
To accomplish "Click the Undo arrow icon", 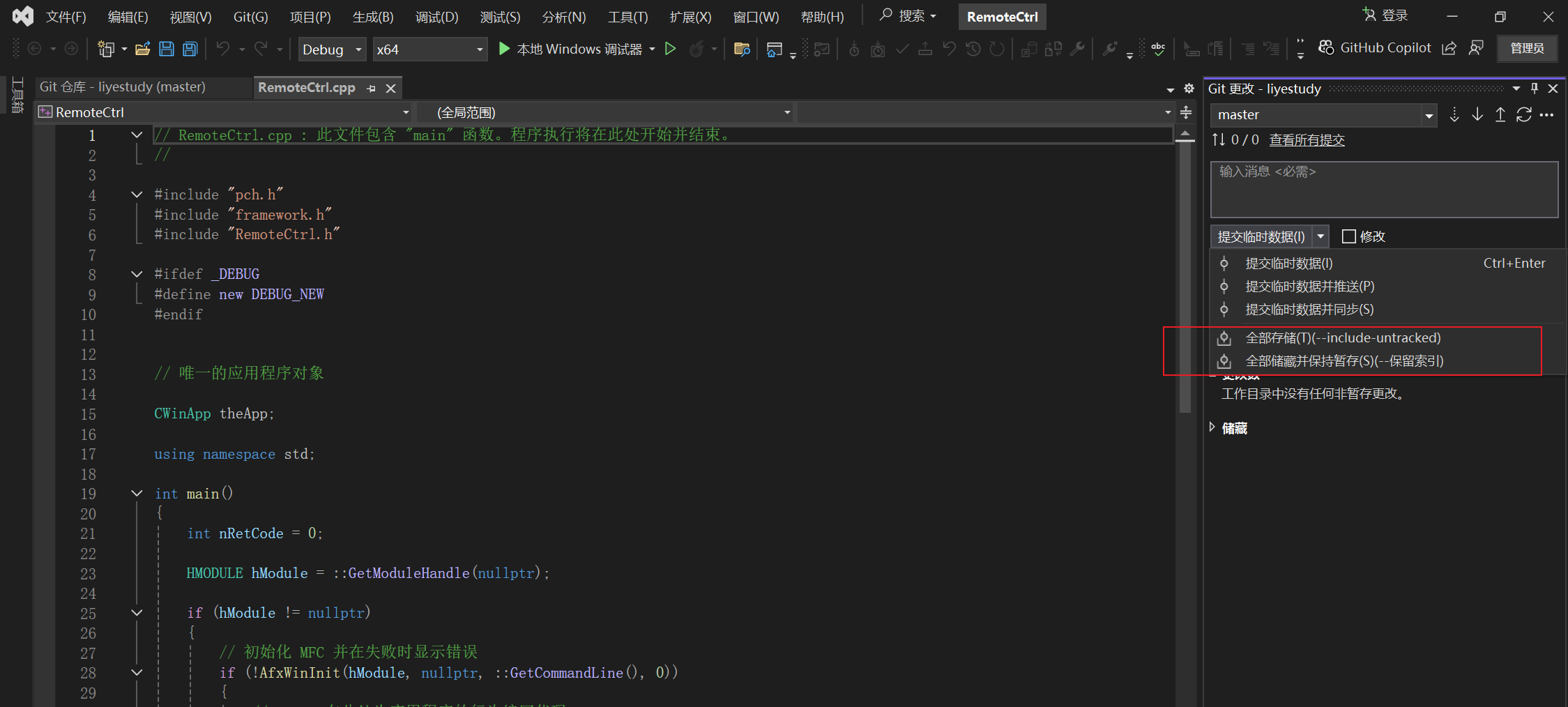I will [223, 49].
